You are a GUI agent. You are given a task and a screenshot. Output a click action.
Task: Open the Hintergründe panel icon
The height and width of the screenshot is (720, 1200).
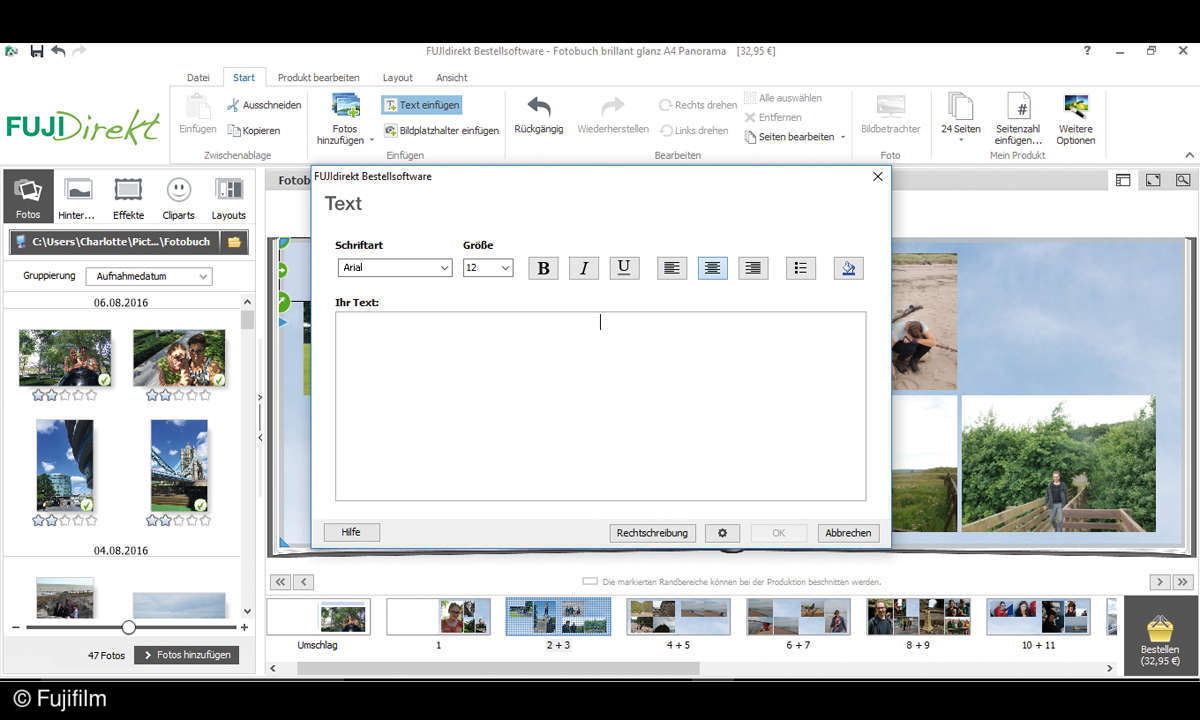point(77,197)
